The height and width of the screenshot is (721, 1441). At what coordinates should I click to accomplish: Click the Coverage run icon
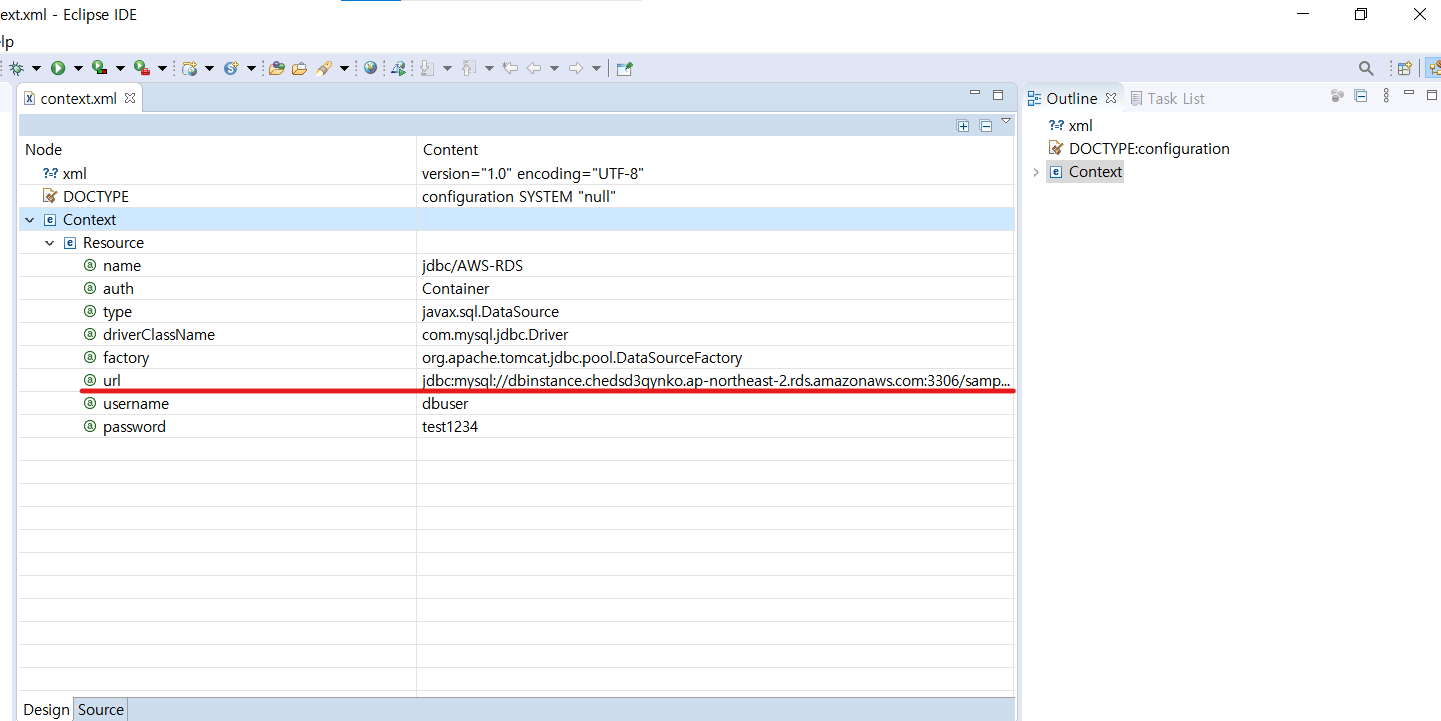(x=99, y=68)
